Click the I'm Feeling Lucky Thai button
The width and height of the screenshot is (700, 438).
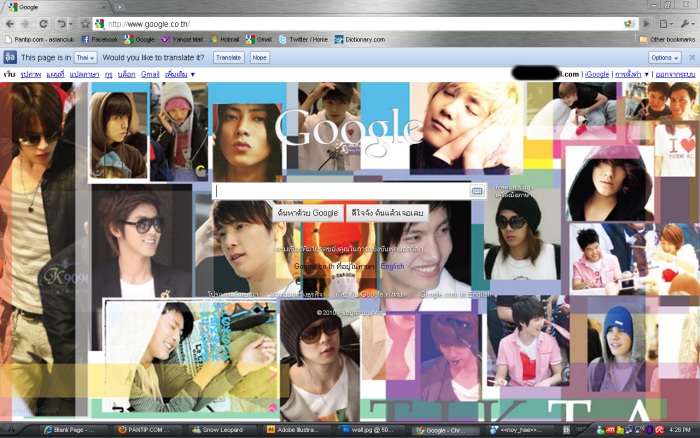click(387, 213)
